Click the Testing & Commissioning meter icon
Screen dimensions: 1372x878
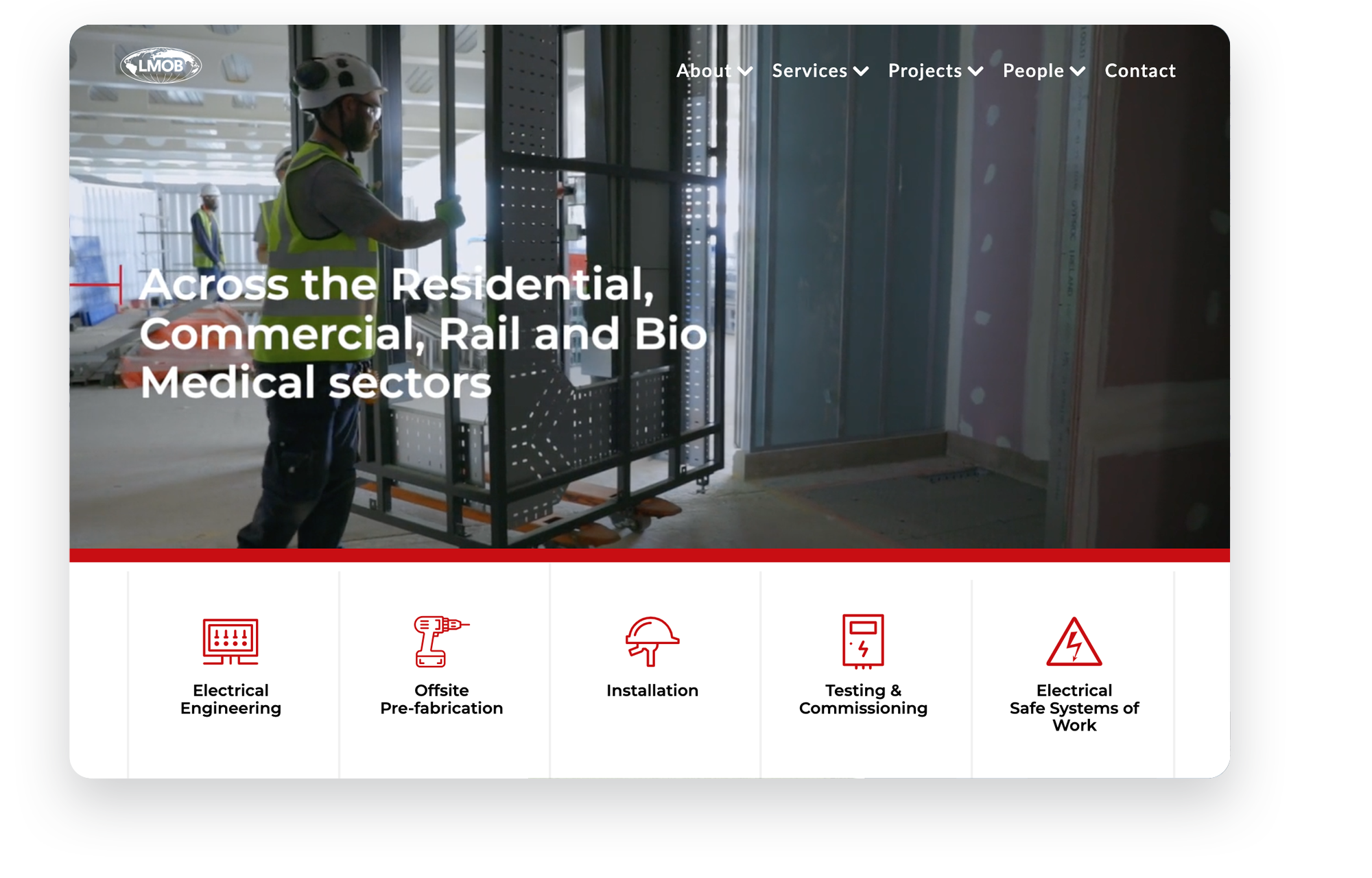(863, 641)
